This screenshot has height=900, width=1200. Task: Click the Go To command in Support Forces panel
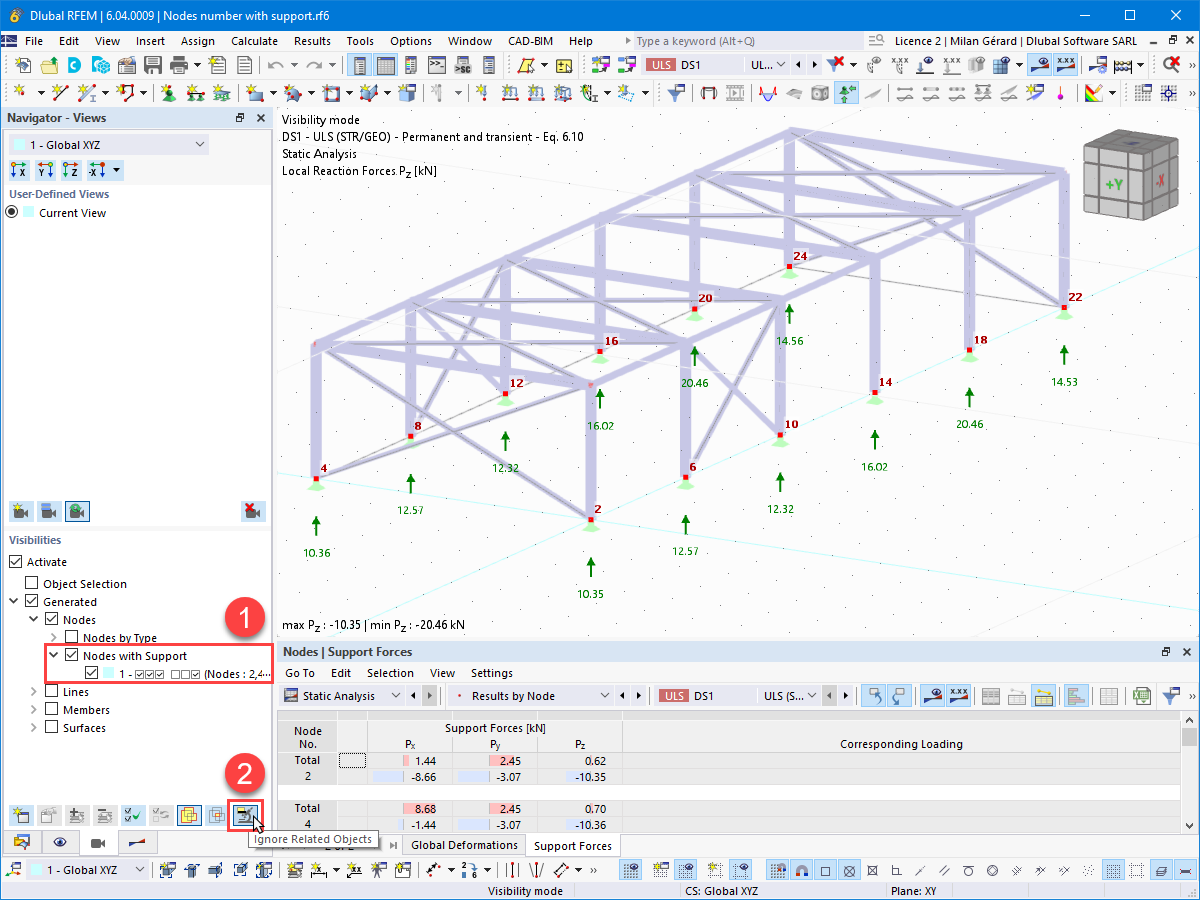click(x=300, y=673)
